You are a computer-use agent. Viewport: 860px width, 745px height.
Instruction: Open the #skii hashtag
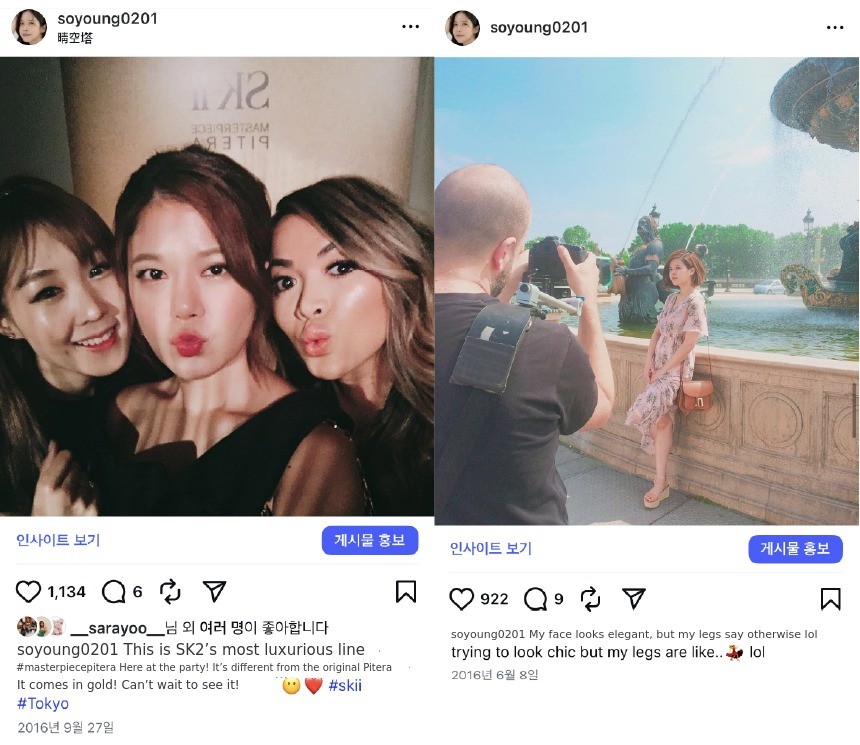pos(345,685)
